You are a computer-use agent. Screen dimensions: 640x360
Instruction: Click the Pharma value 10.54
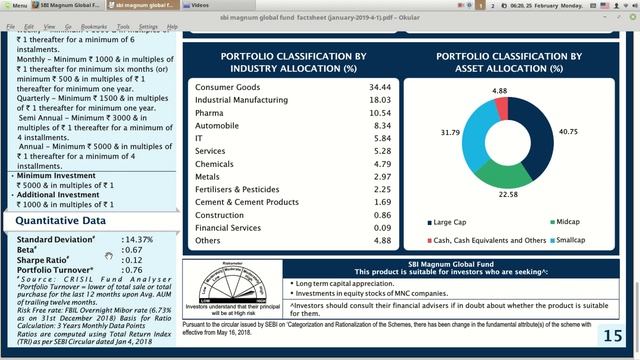[380, 113]
